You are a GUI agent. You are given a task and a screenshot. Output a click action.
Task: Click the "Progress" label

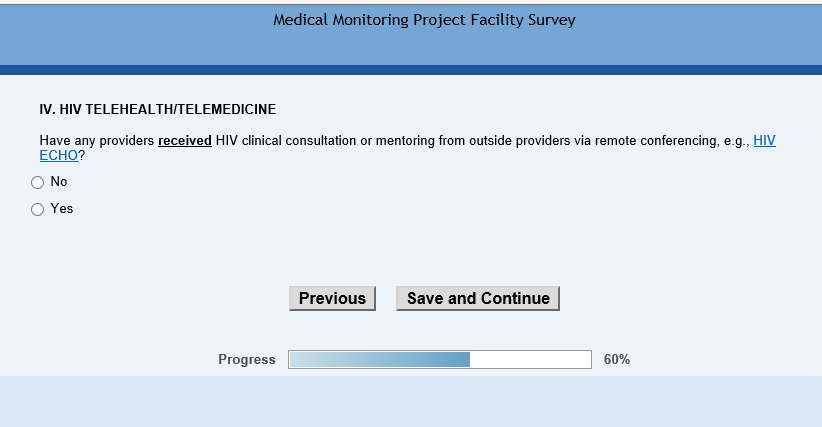[247, 360]
